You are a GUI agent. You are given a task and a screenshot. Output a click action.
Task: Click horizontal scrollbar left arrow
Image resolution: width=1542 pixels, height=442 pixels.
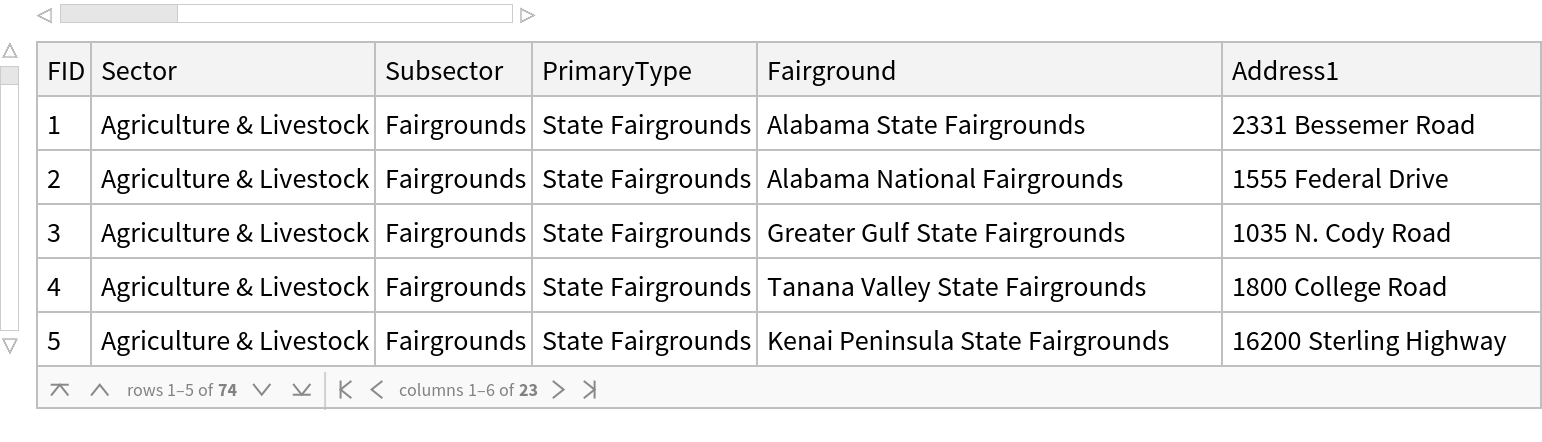(44, 15)
